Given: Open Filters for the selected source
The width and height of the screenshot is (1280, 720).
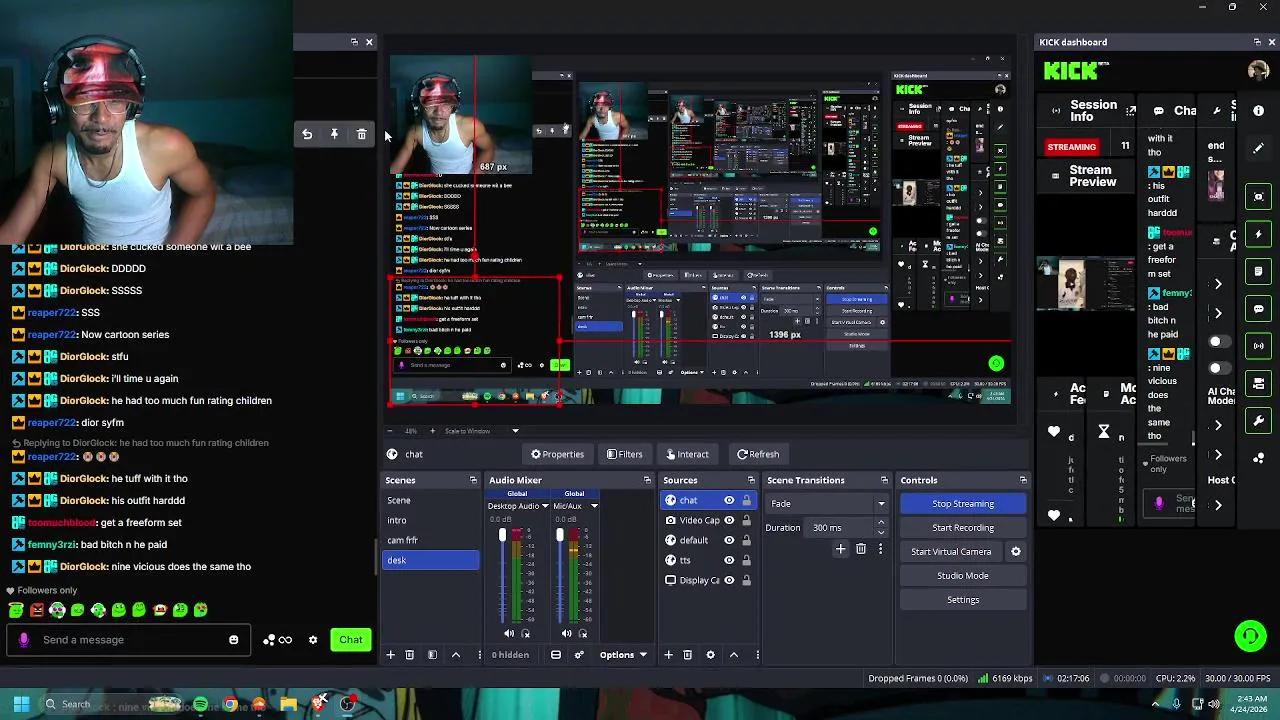Looking at the screenshot, I should pos(624,454).
